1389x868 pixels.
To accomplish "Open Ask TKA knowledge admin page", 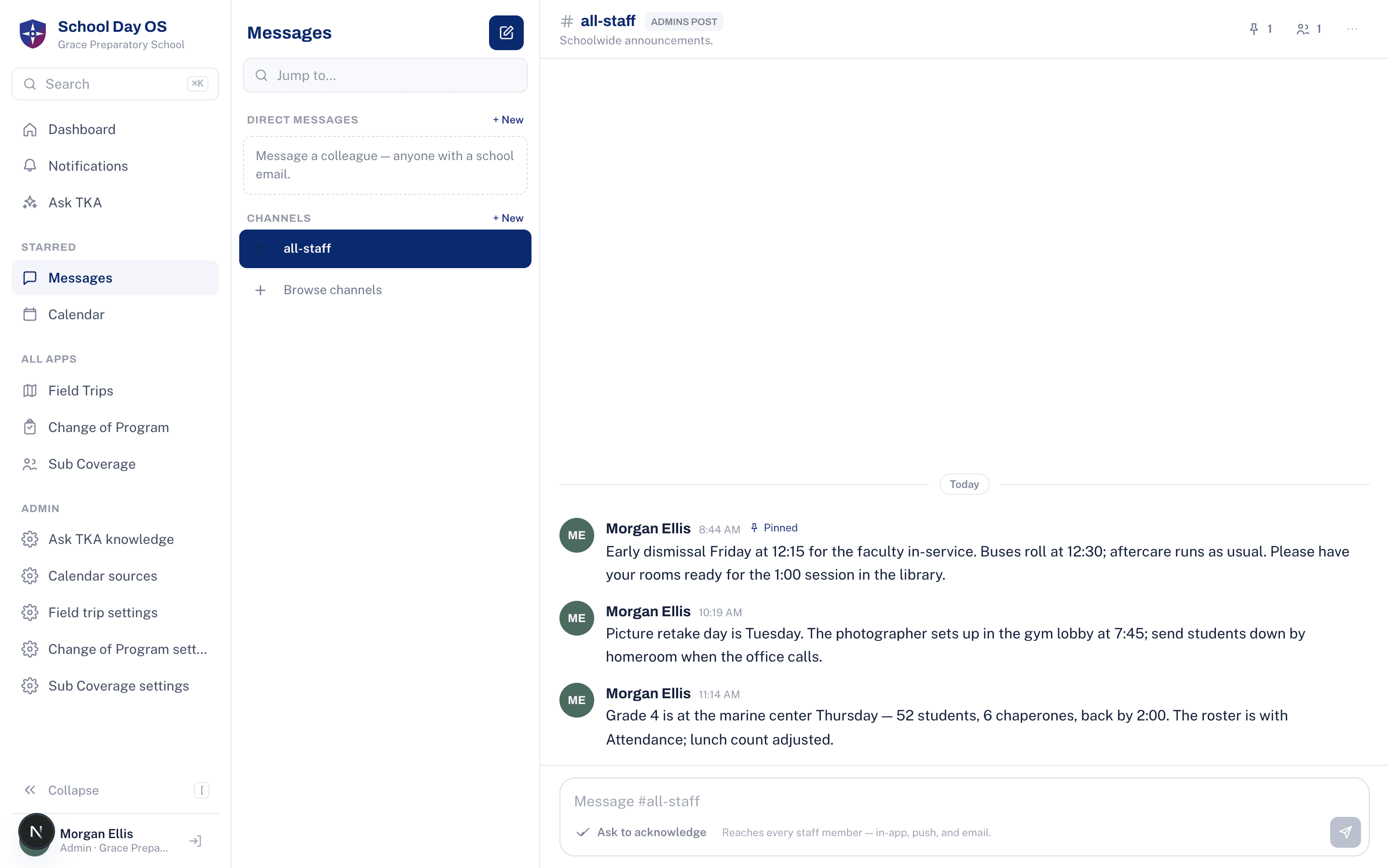I will tap(115, 539).
